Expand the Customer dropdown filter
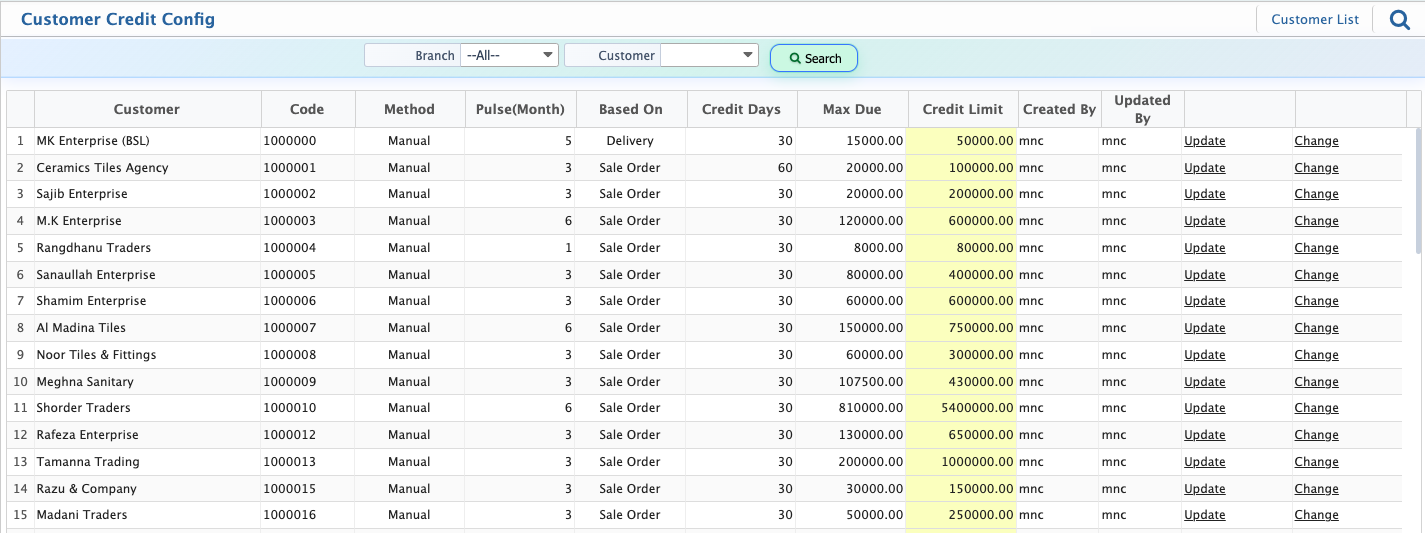The image size is (1425, 533). (x=709, y=56)
